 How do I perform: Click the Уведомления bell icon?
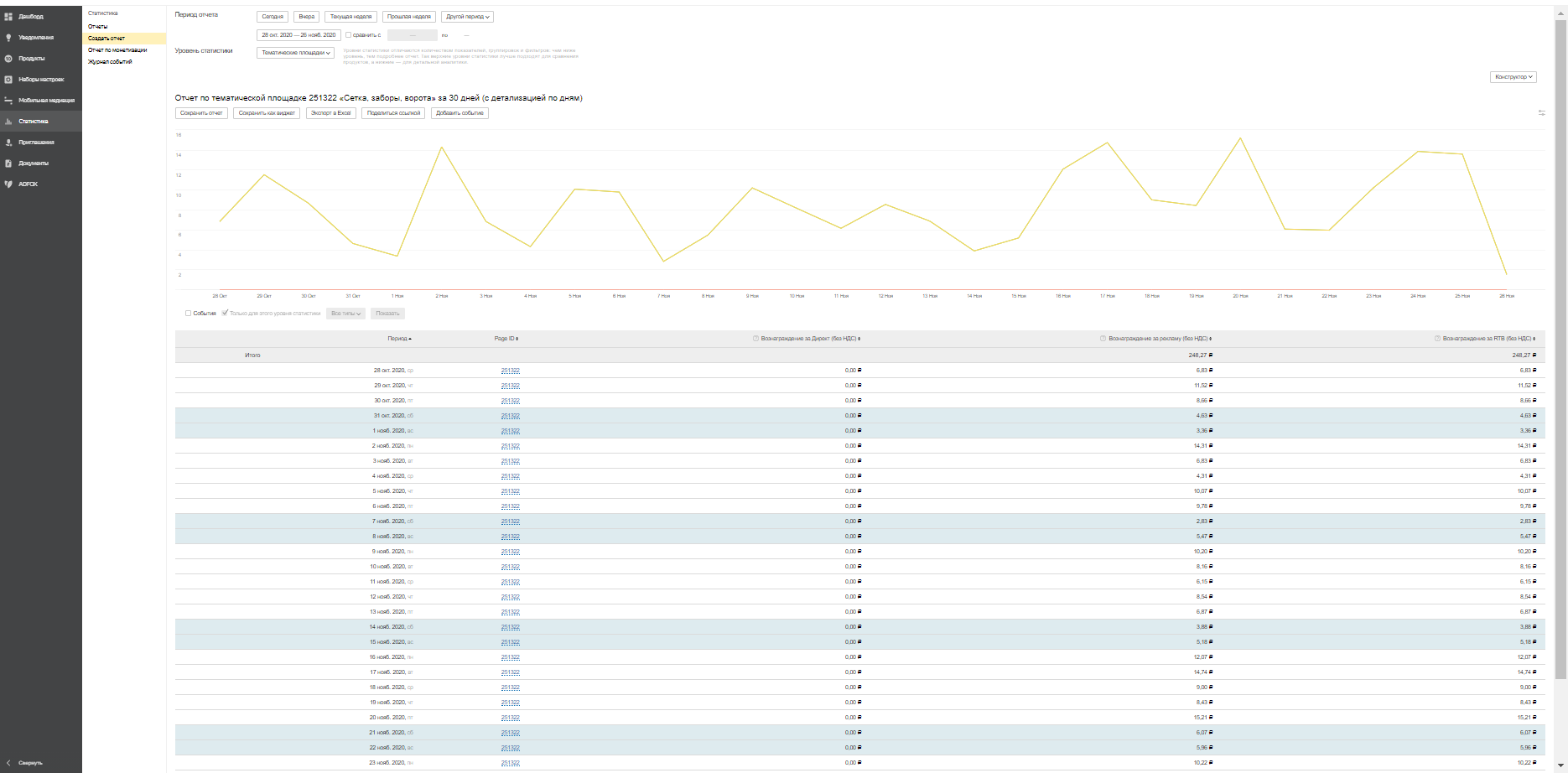click(8, 38)
